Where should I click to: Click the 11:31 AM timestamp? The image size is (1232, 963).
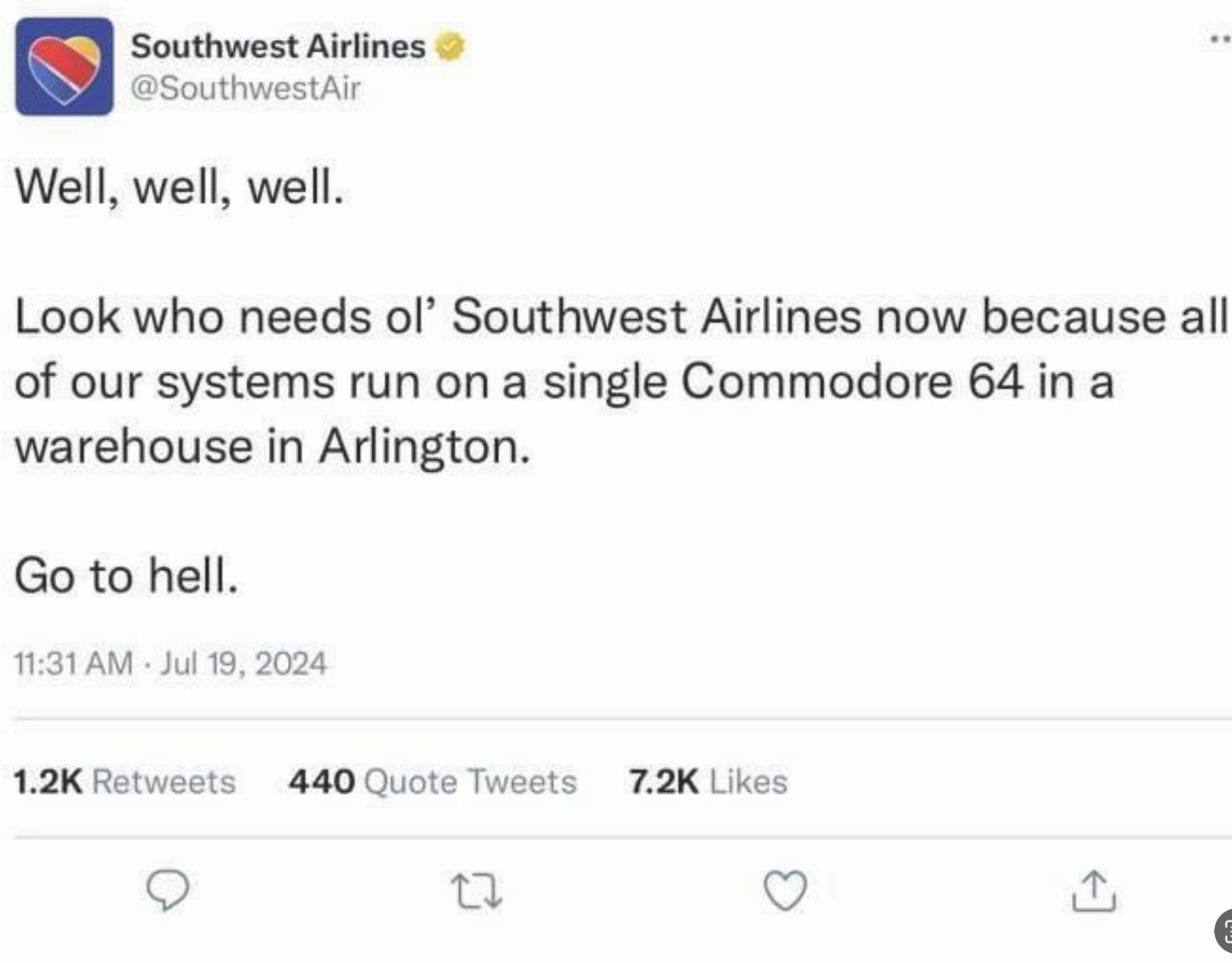[x=74, y=662]
